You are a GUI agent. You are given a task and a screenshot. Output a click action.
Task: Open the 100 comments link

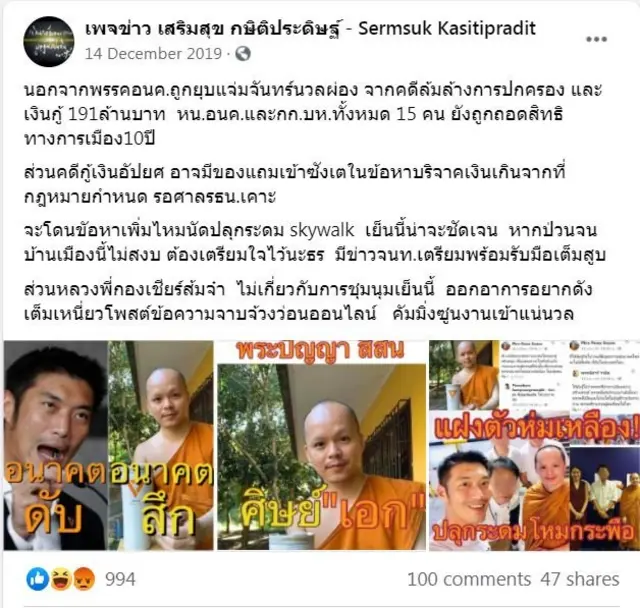[x=469, y=579]
